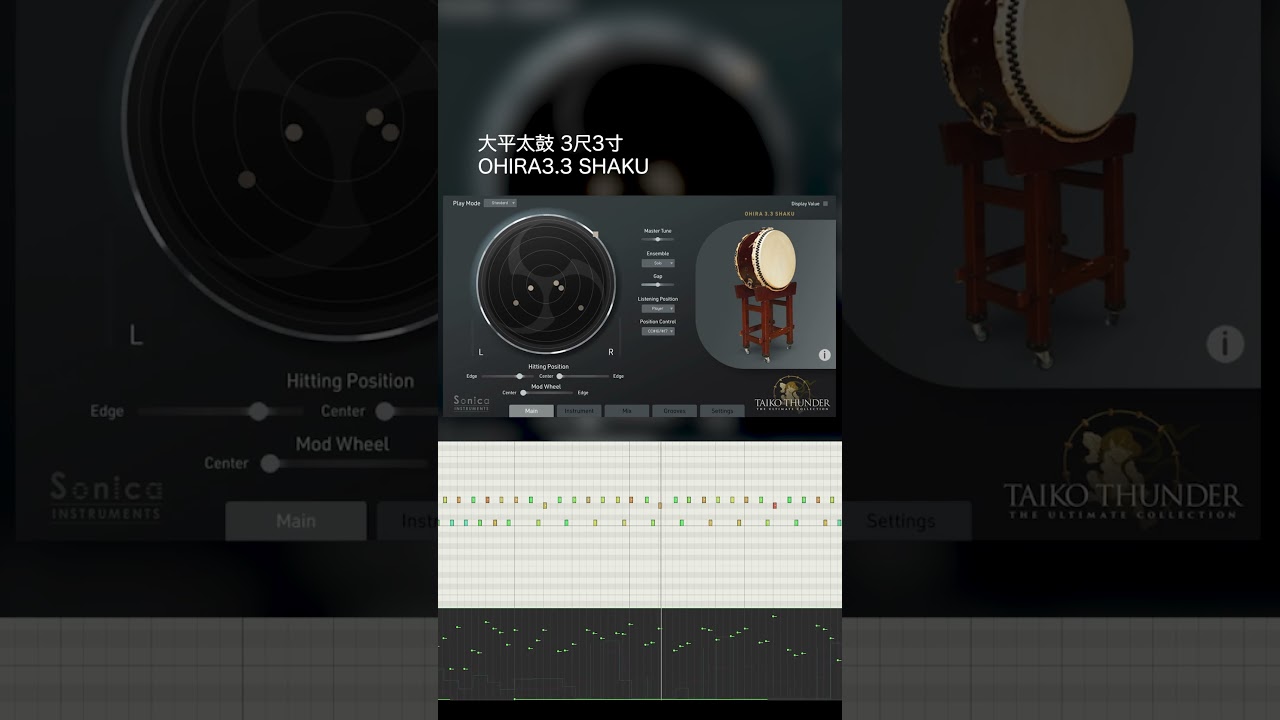Click the right Hitting Position slider handle
The height and width of the screenshot is (720, 1280).
559,376
